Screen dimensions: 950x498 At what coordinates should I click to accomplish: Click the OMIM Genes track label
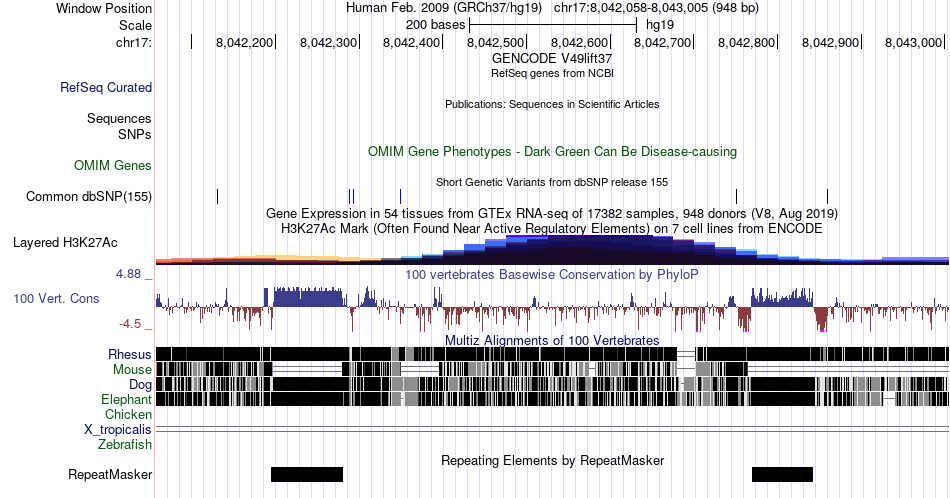[x=113, y=165]
